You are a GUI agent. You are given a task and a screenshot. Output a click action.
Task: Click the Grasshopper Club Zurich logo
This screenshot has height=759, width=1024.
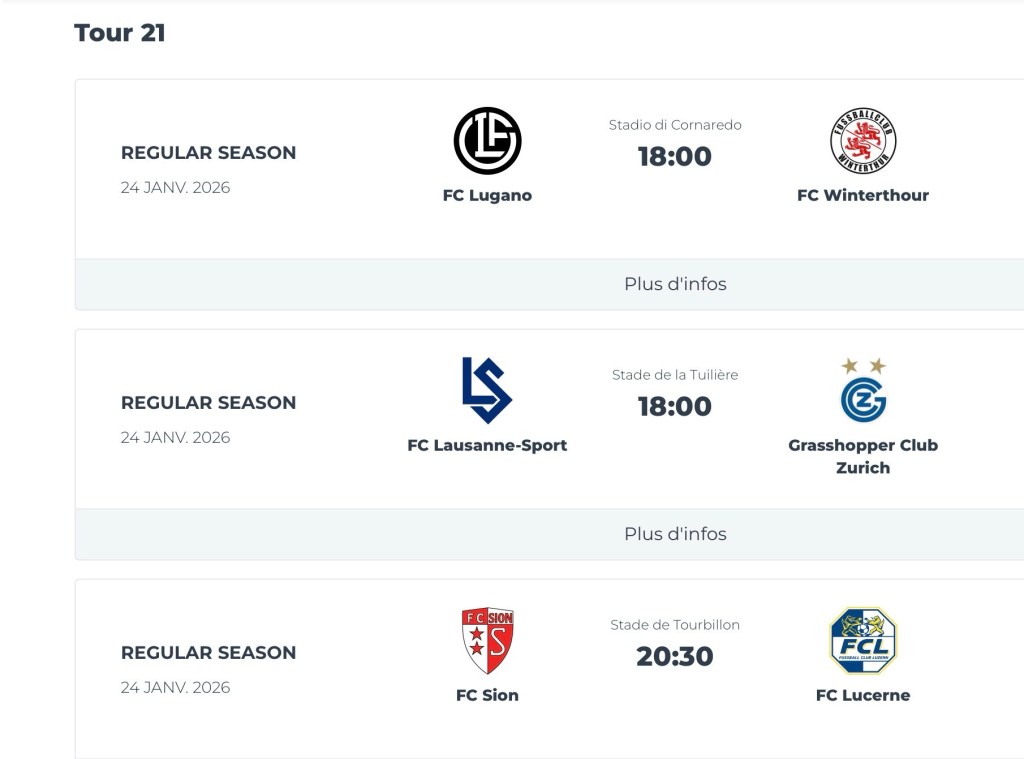click(863, 391)
